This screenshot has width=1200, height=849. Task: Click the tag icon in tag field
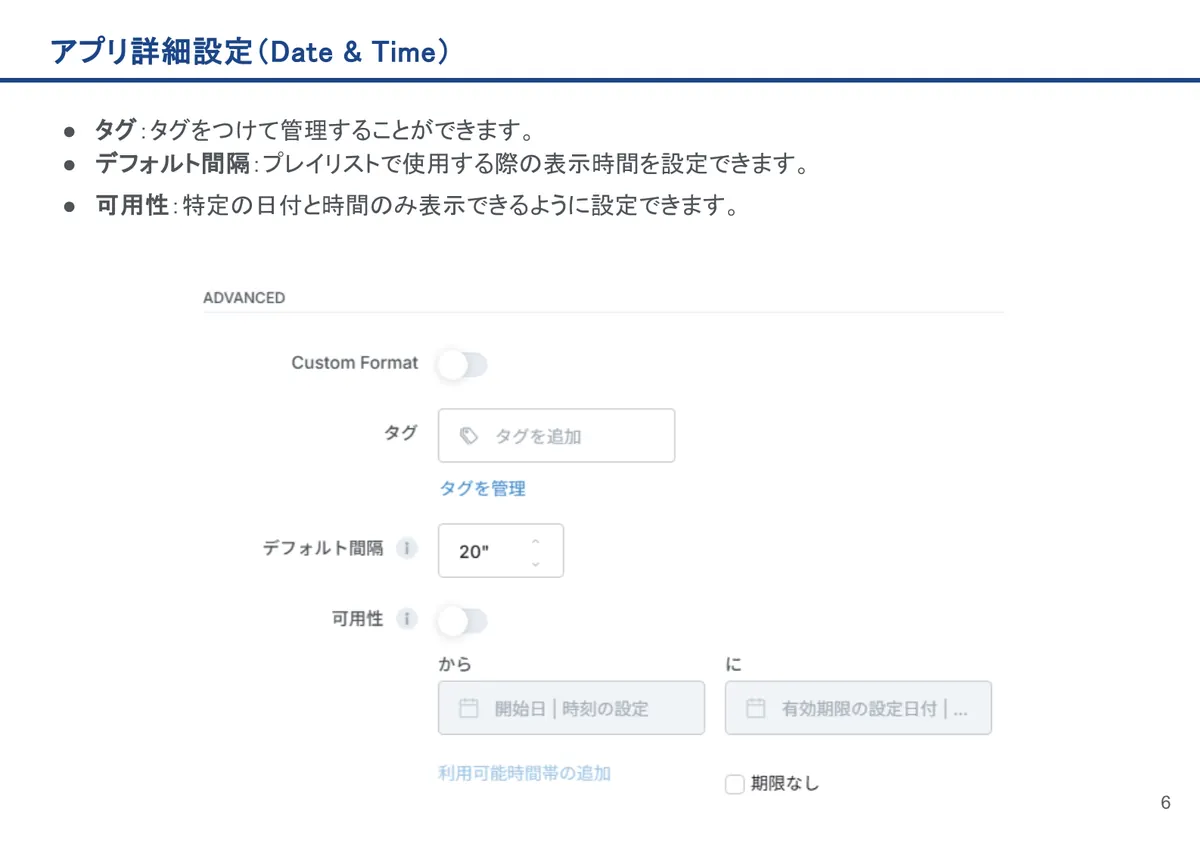[x=469, y=436]
